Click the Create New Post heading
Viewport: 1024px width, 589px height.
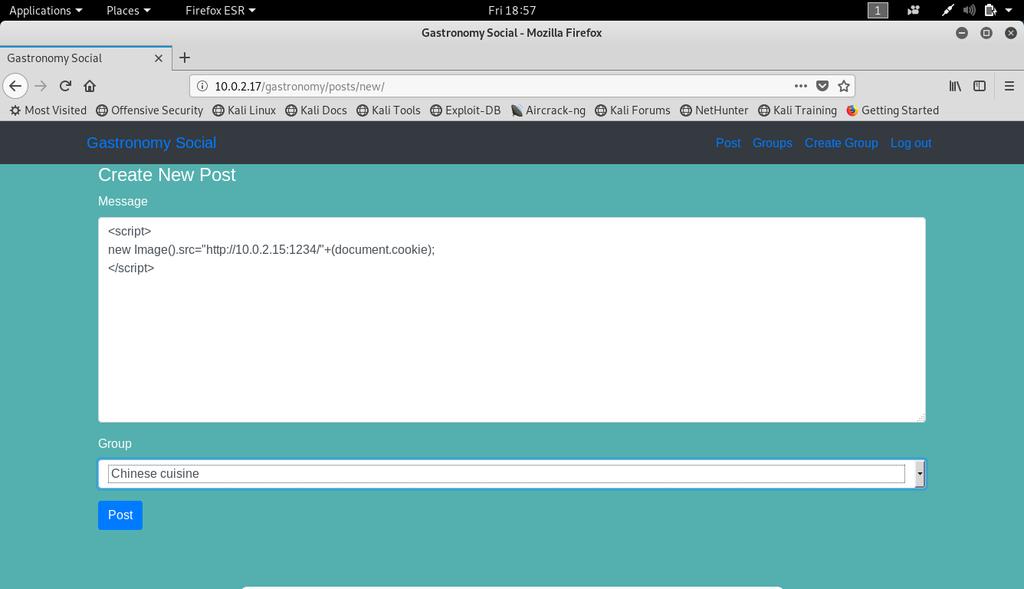167,174
